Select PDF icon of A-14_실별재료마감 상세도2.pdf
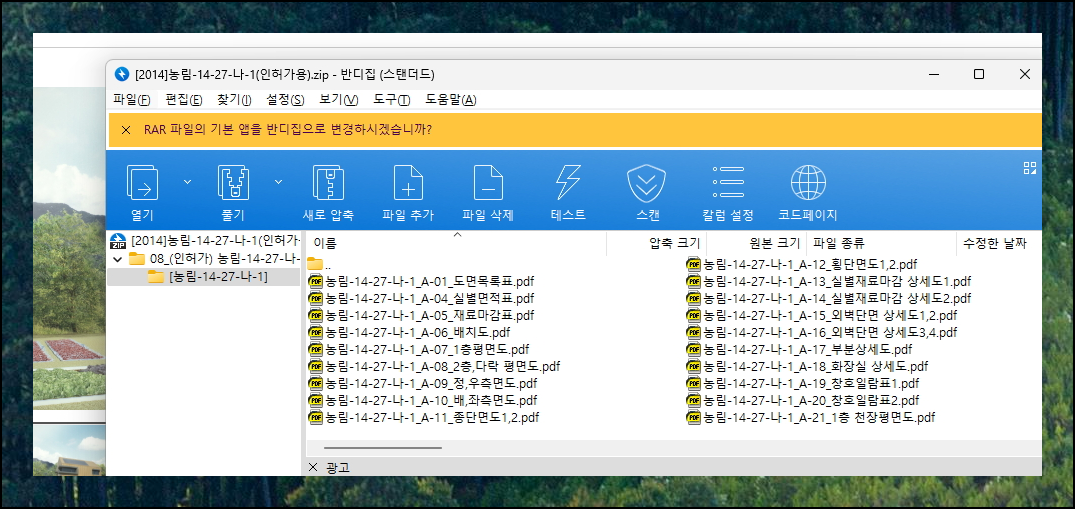The width and height of the screenshot is (1075, 509). pyautogui.click(x=694, y=298)
